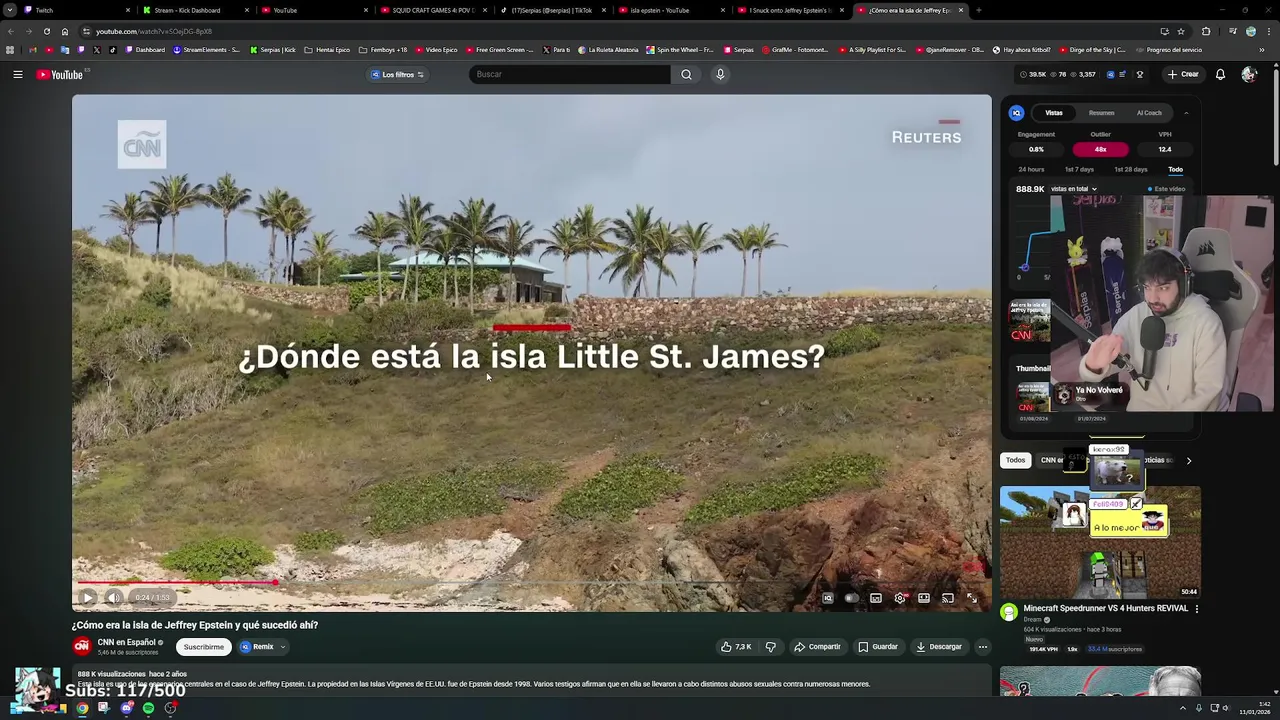Expand the Remix dropdown arrow
The height and width of the screenshot is (720, 1280).
[283, 647]
